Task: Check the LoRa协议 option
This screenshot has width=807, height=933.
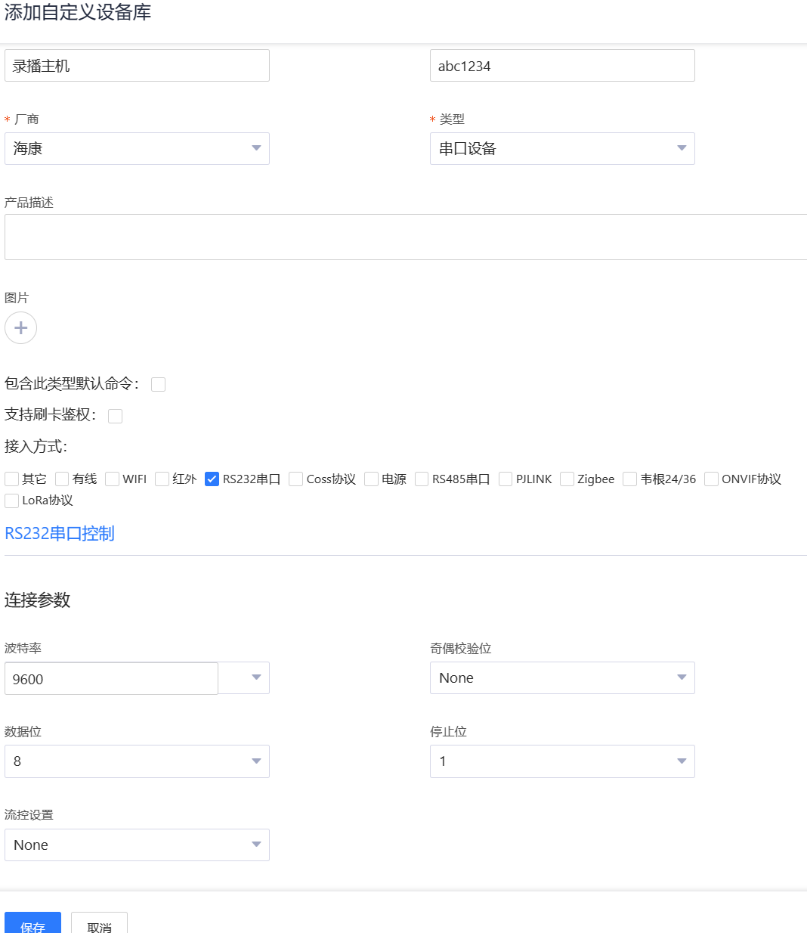Action: click(12, 500)
